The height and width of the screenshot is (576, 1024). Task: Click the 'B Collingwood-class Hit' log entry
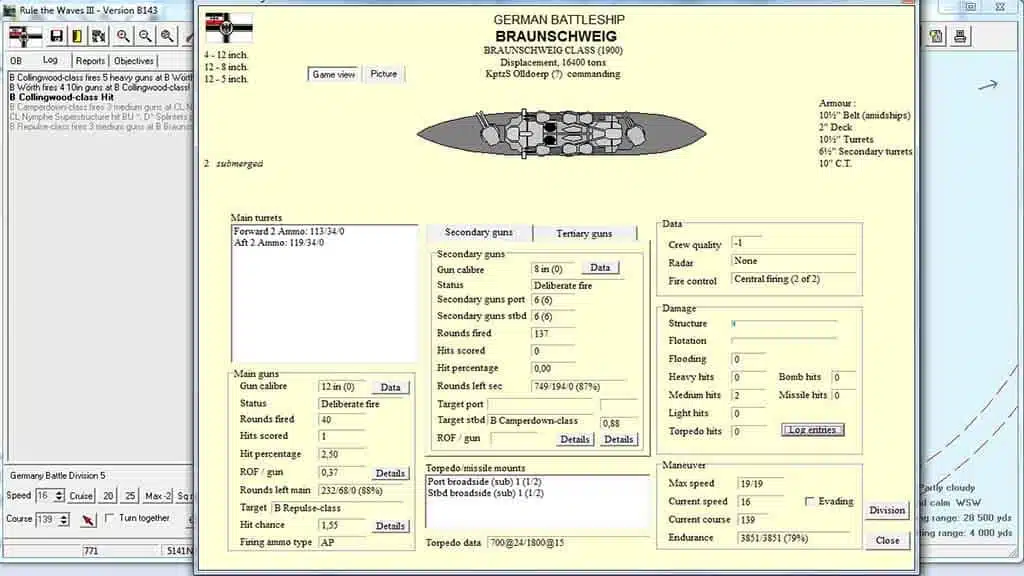61,97
